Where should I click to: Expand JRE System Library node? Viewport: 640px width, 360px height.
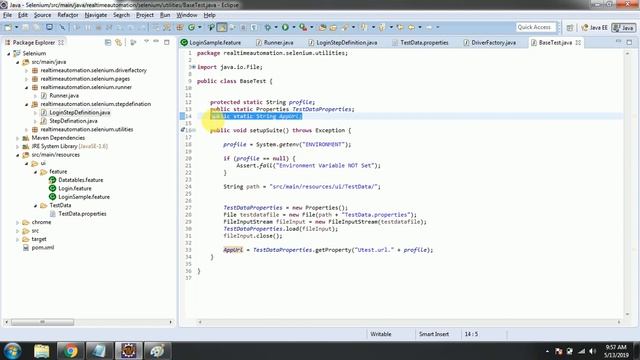click(18, 146)
